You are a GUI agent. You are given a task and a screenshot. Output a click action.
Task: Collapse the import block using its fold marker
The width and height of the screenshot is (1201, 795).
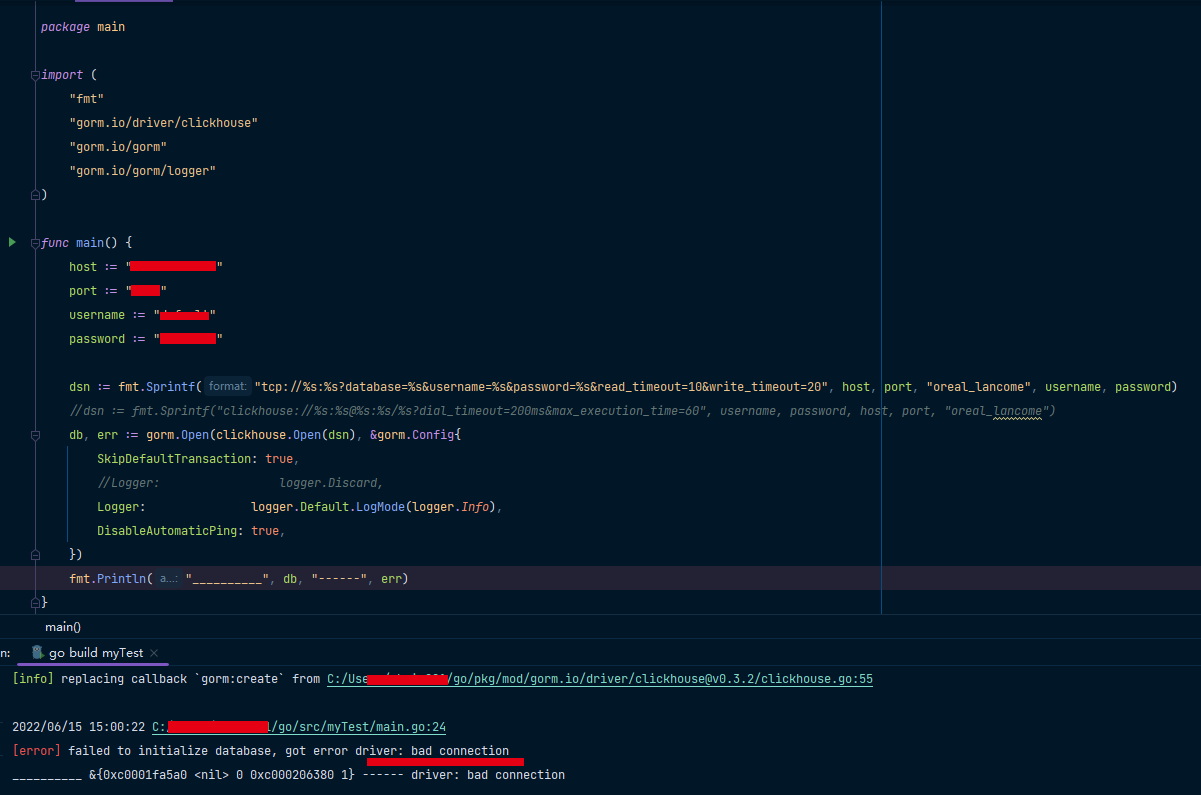pos(36,75)
